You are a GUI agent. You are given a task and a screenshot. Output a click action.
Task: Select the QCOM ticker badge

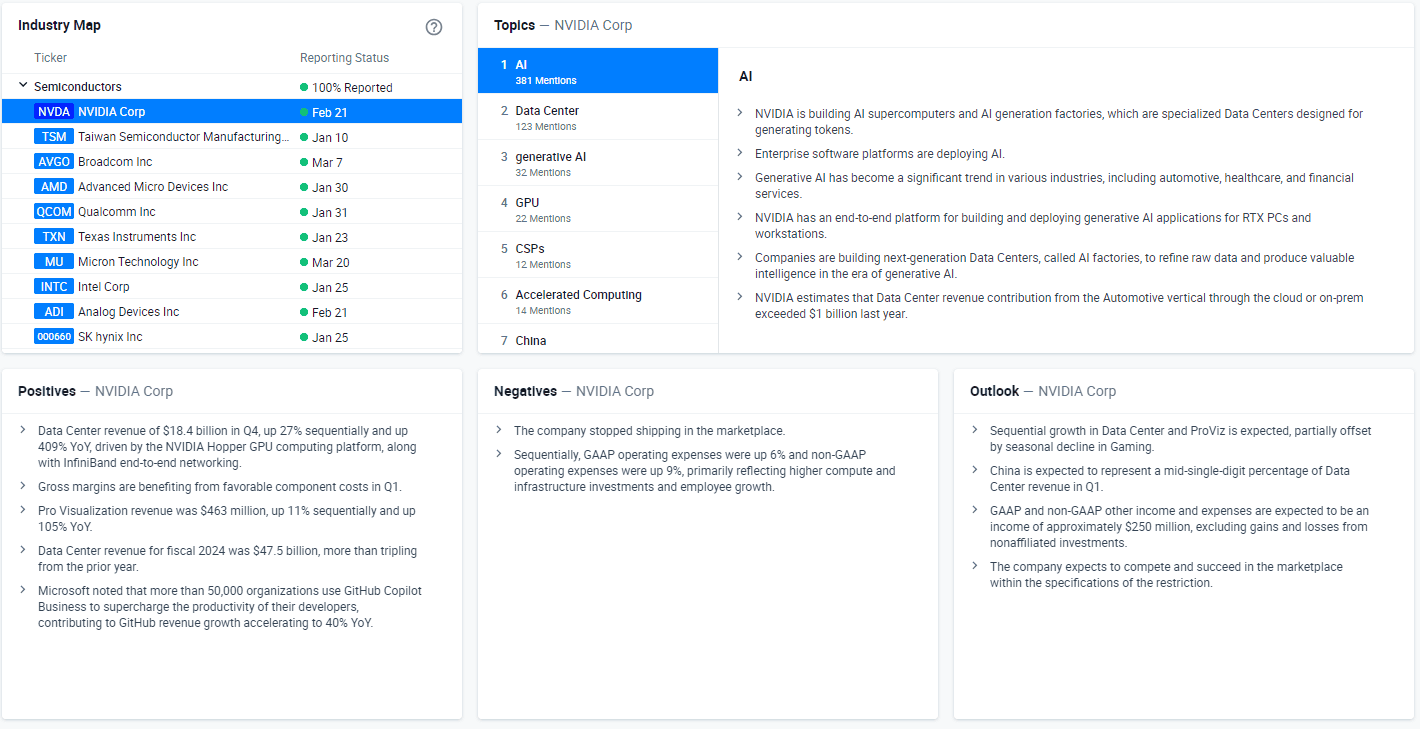[x=53, y=212]
